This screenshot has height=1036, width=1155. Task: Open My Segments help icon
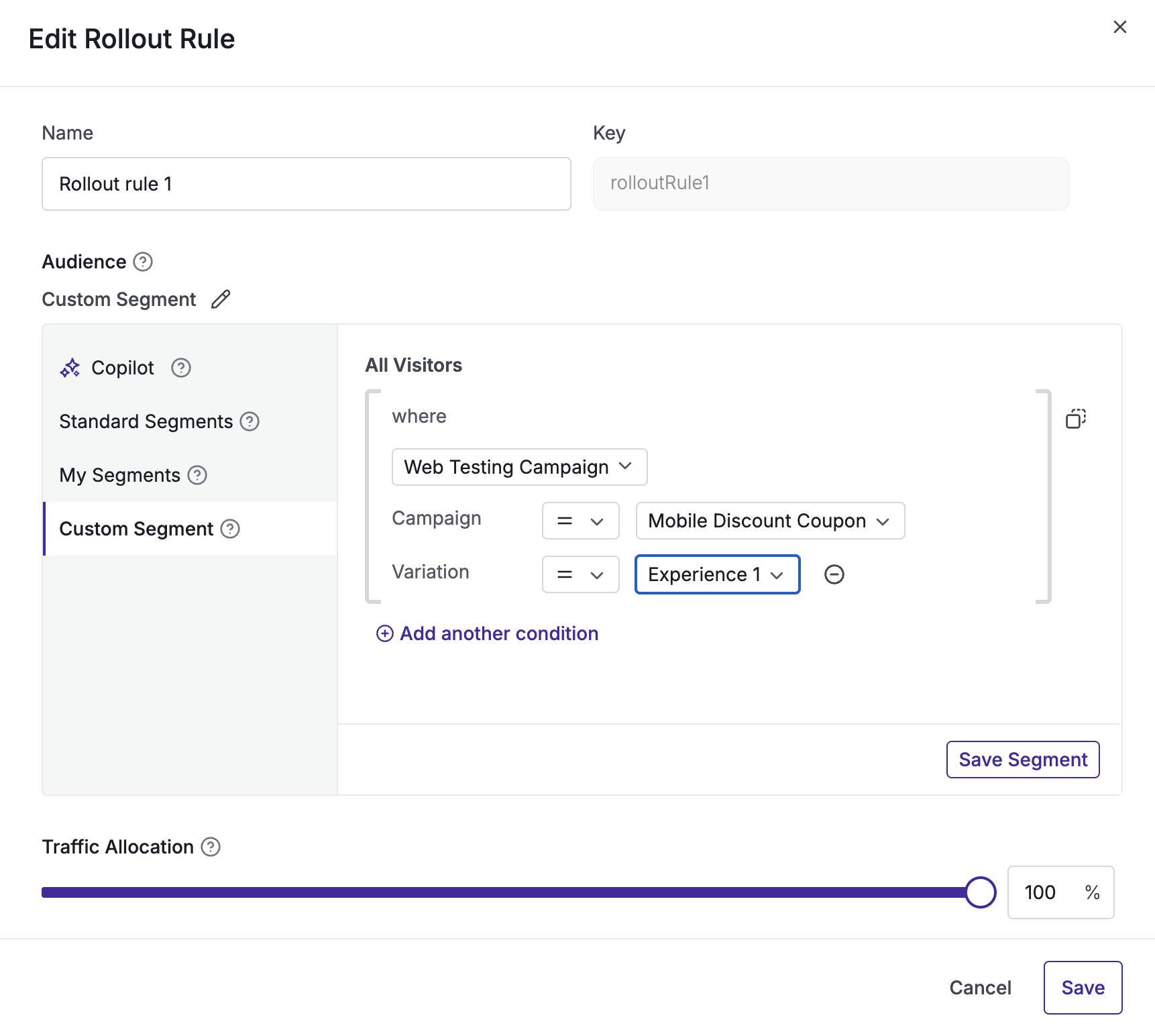[x=197, y=475]
